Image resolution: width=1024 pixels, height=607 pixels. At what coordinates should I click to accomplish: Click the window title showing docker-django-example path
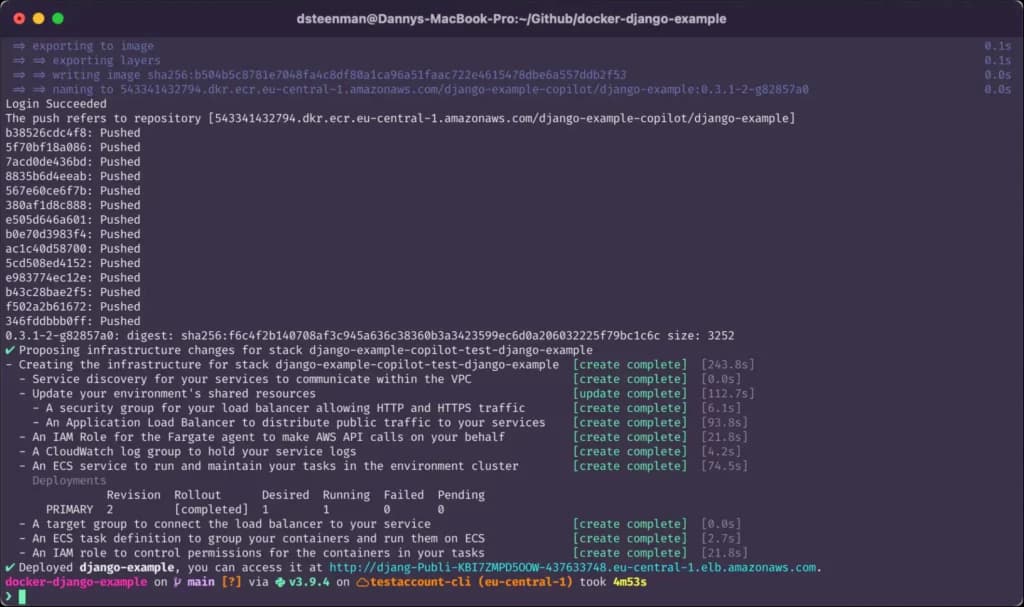511,19
